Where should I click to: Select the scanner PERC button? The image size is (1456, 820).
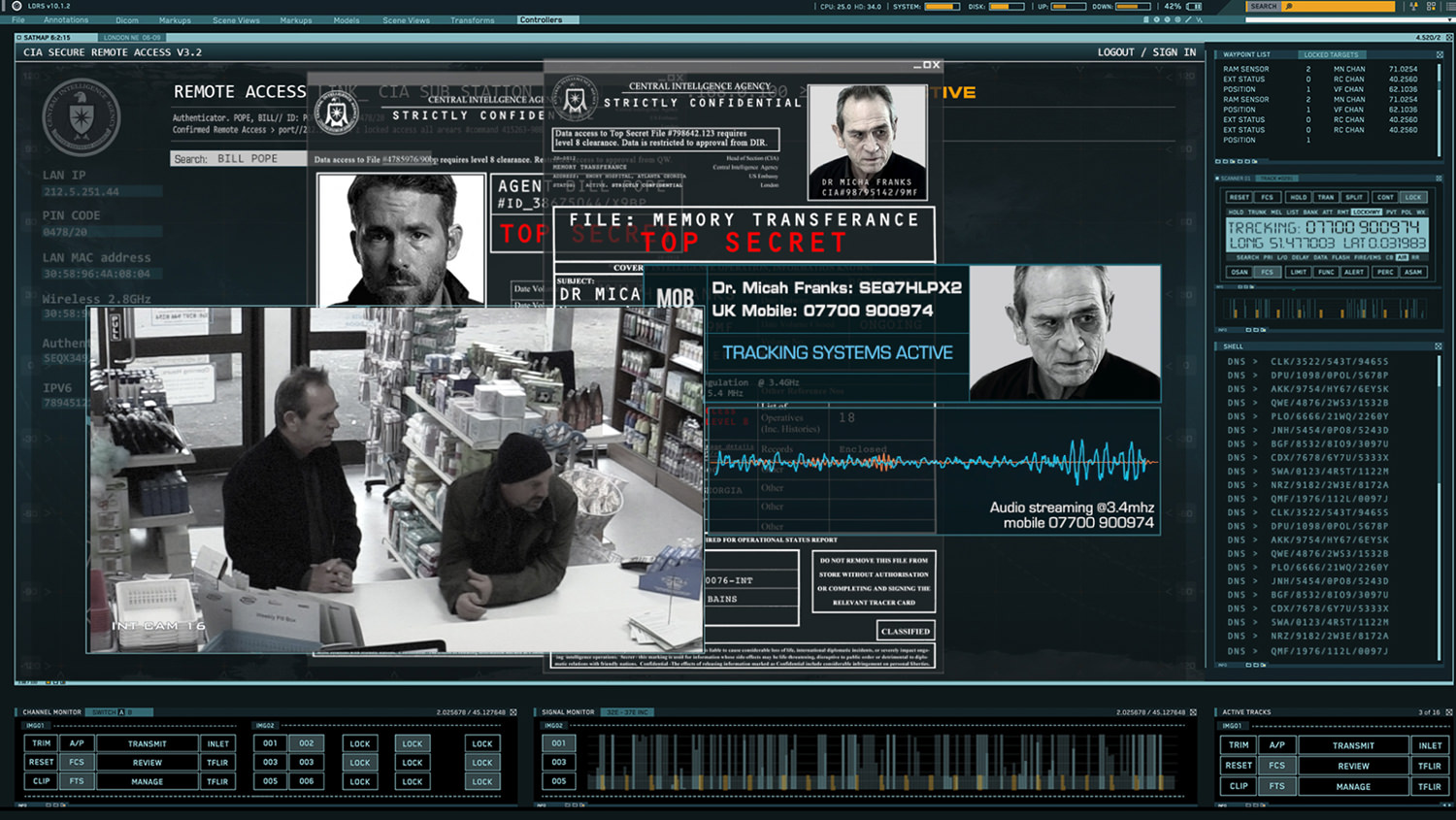pyautogui.click(x=1385, y=272)
